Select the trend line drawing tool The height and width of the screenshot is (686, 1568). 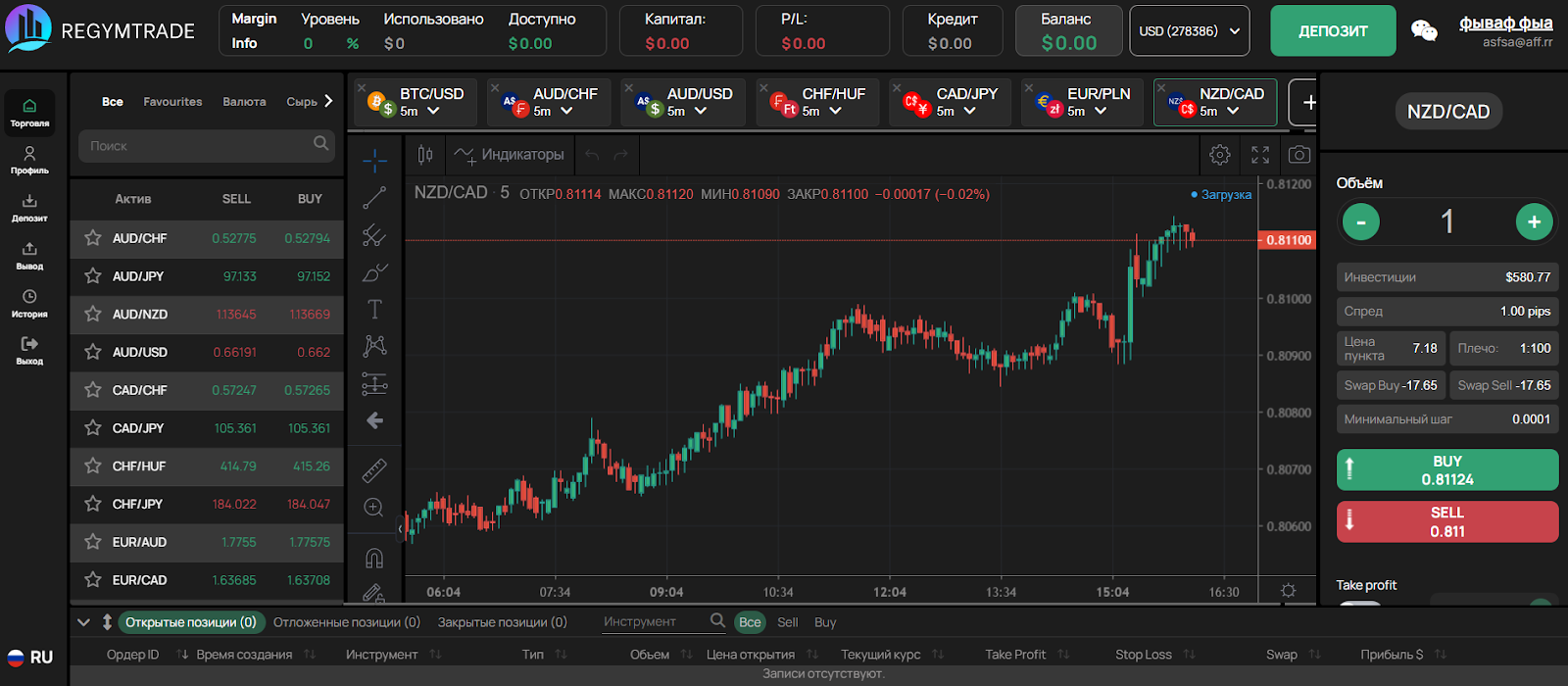(374, 198)
